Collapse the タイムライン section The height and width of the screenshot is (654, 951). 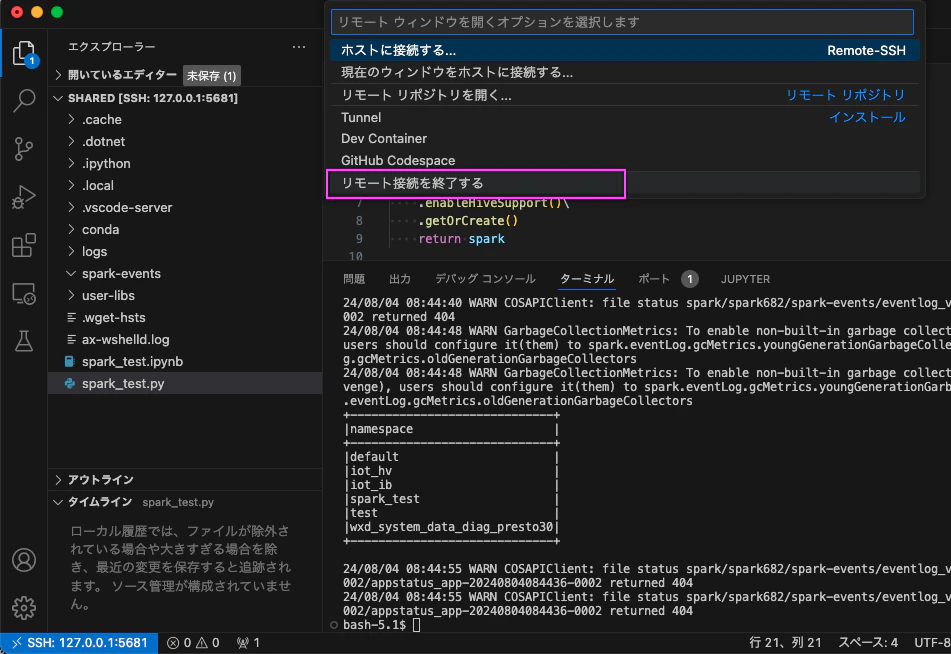tap(185, 502)
